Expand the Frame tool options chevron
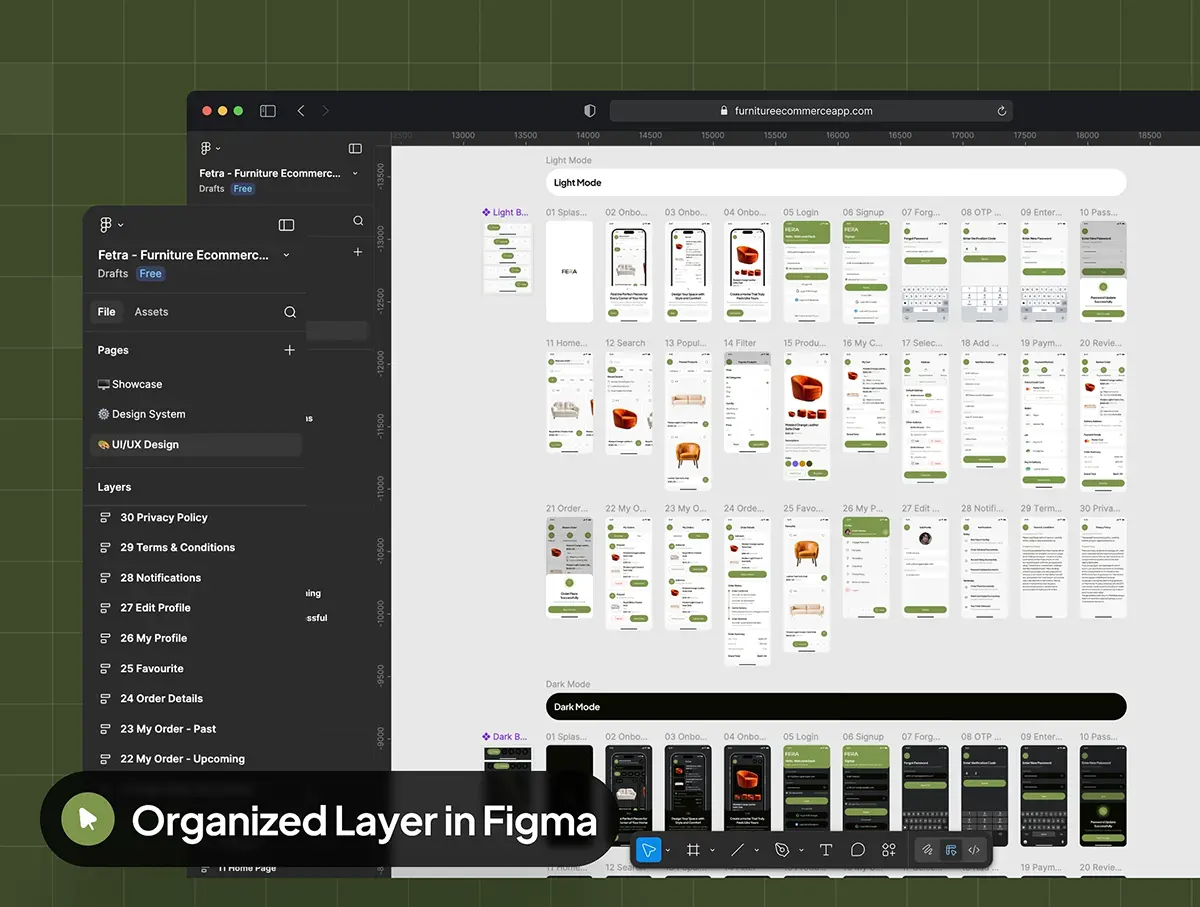Viewport: 1200px width, 907px height. 712,850
